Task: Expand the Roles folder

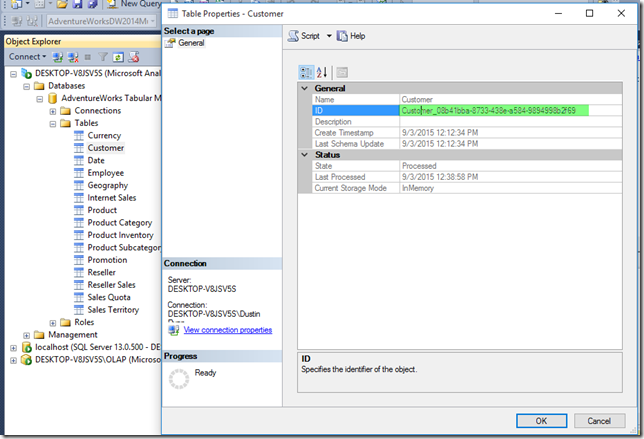Action: point(53,323)
